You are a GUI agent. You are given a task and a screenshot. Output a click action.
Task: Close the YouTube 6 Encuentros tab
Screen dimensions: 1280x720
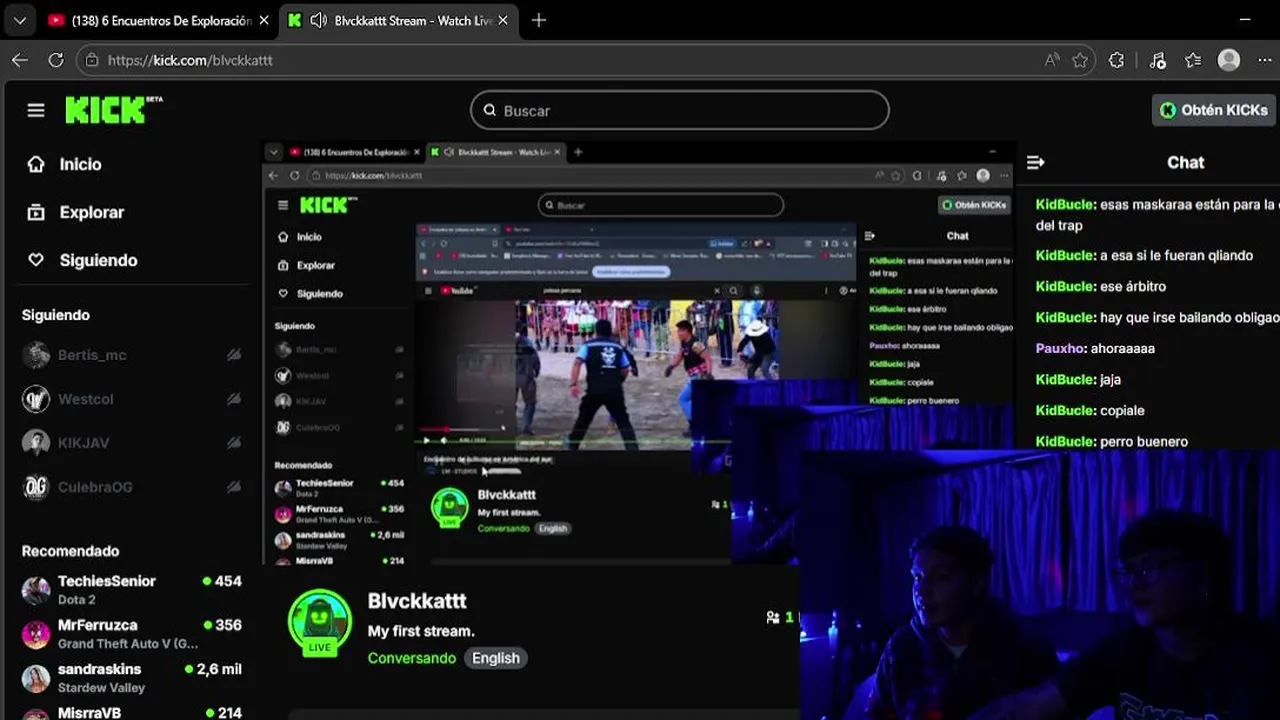[x=263, y=20]
